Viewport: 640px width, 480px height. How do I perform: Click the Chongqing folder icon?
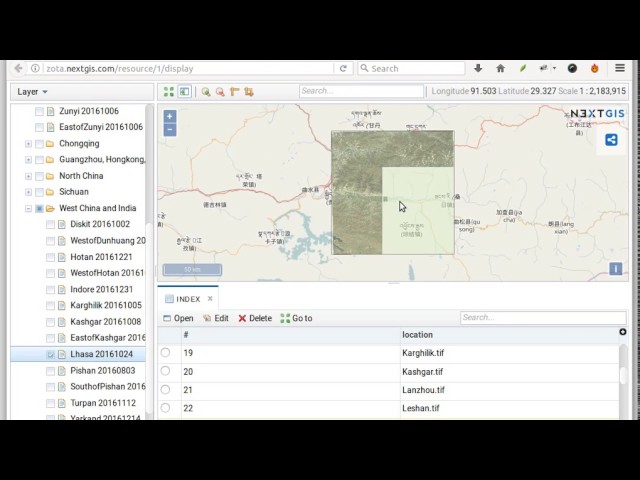click(50, 144)
